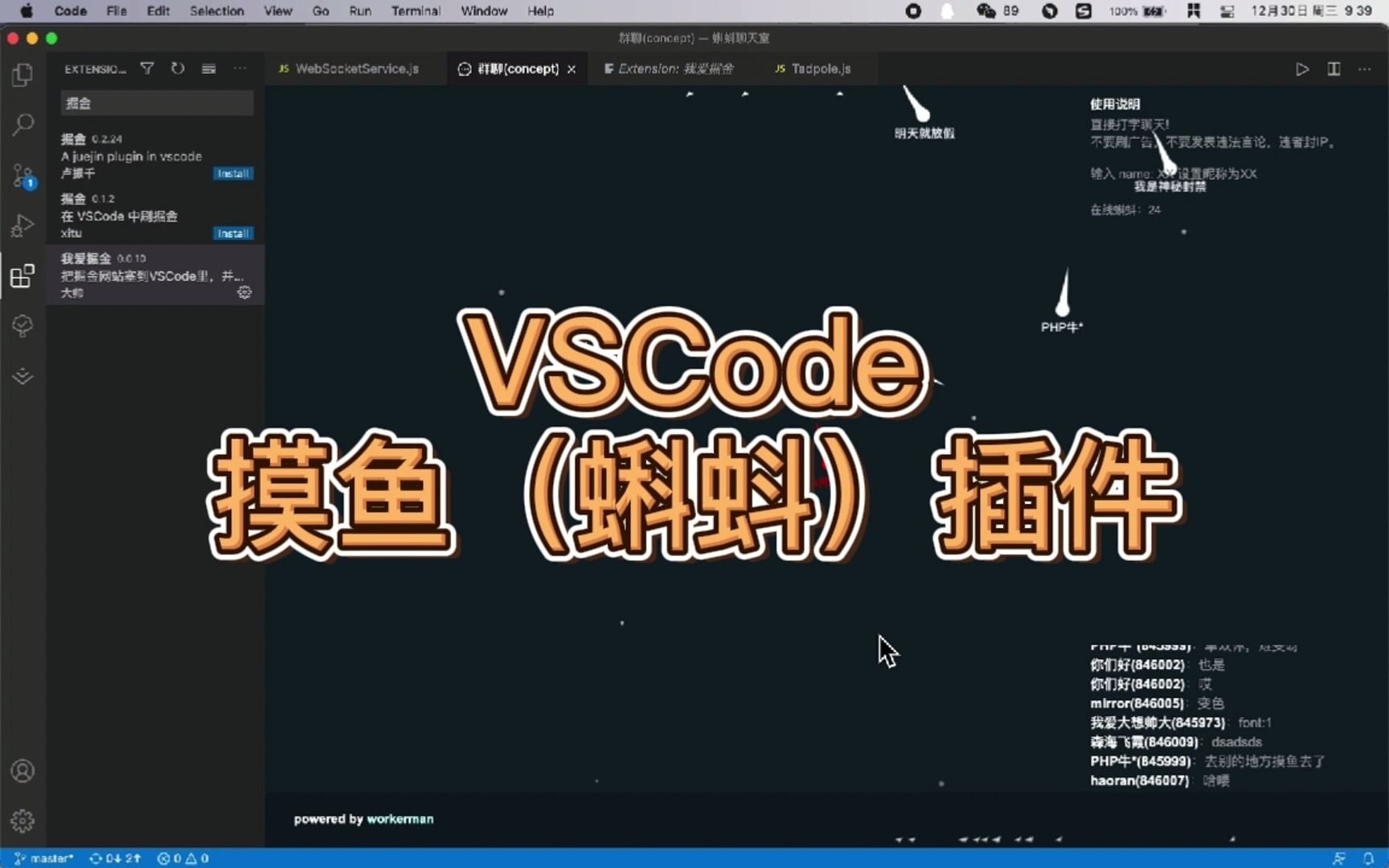1389x868 pixels.
Task: Clear extensions search results icon
Action: coord(209,68)
